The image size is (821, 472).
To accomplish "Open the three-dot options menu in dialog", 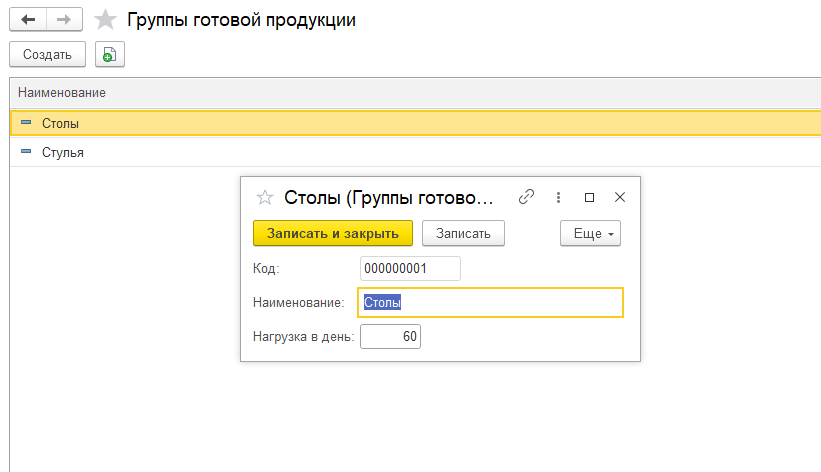I will click(558, 197).
